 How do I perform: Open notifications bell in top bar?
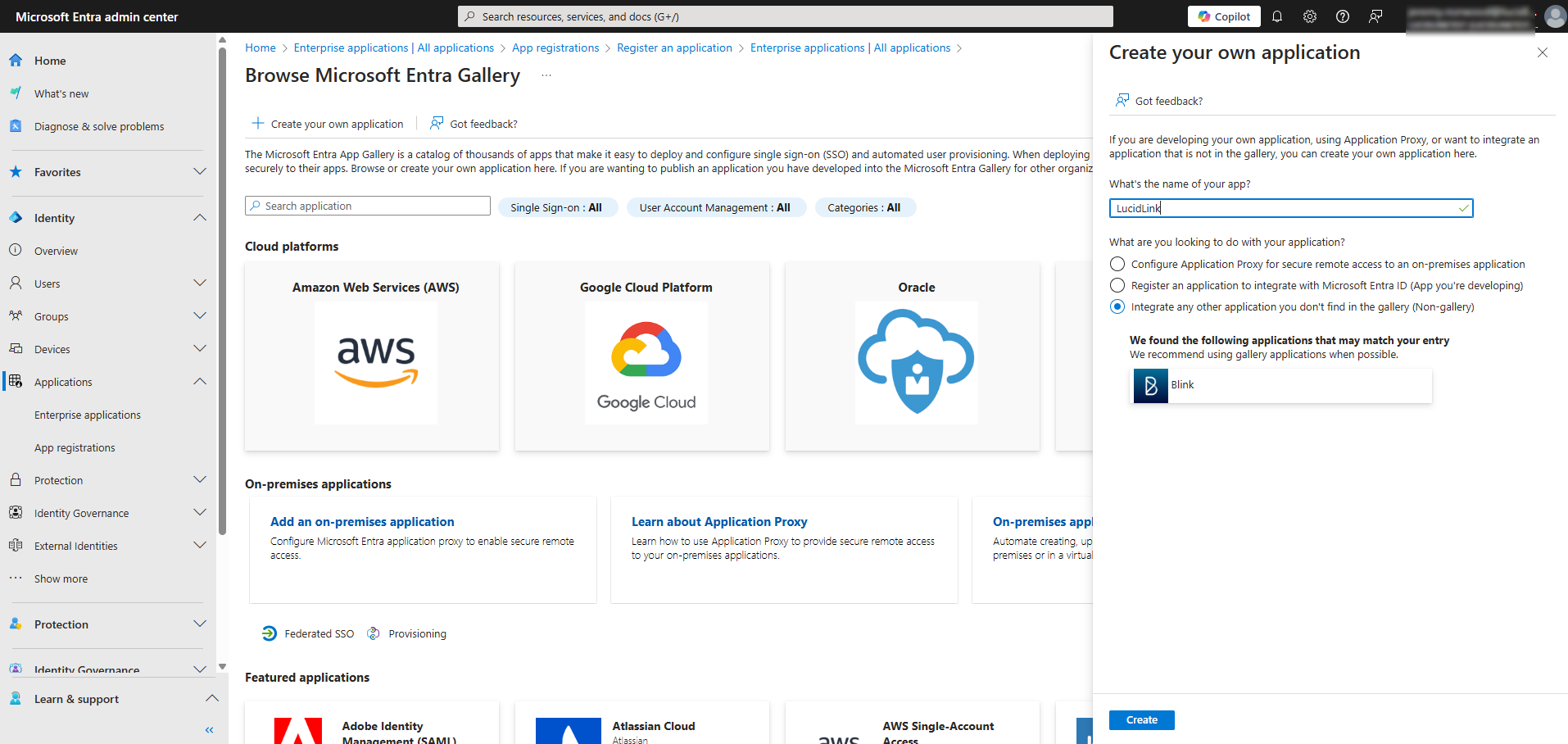click(x=1277, y=16)
